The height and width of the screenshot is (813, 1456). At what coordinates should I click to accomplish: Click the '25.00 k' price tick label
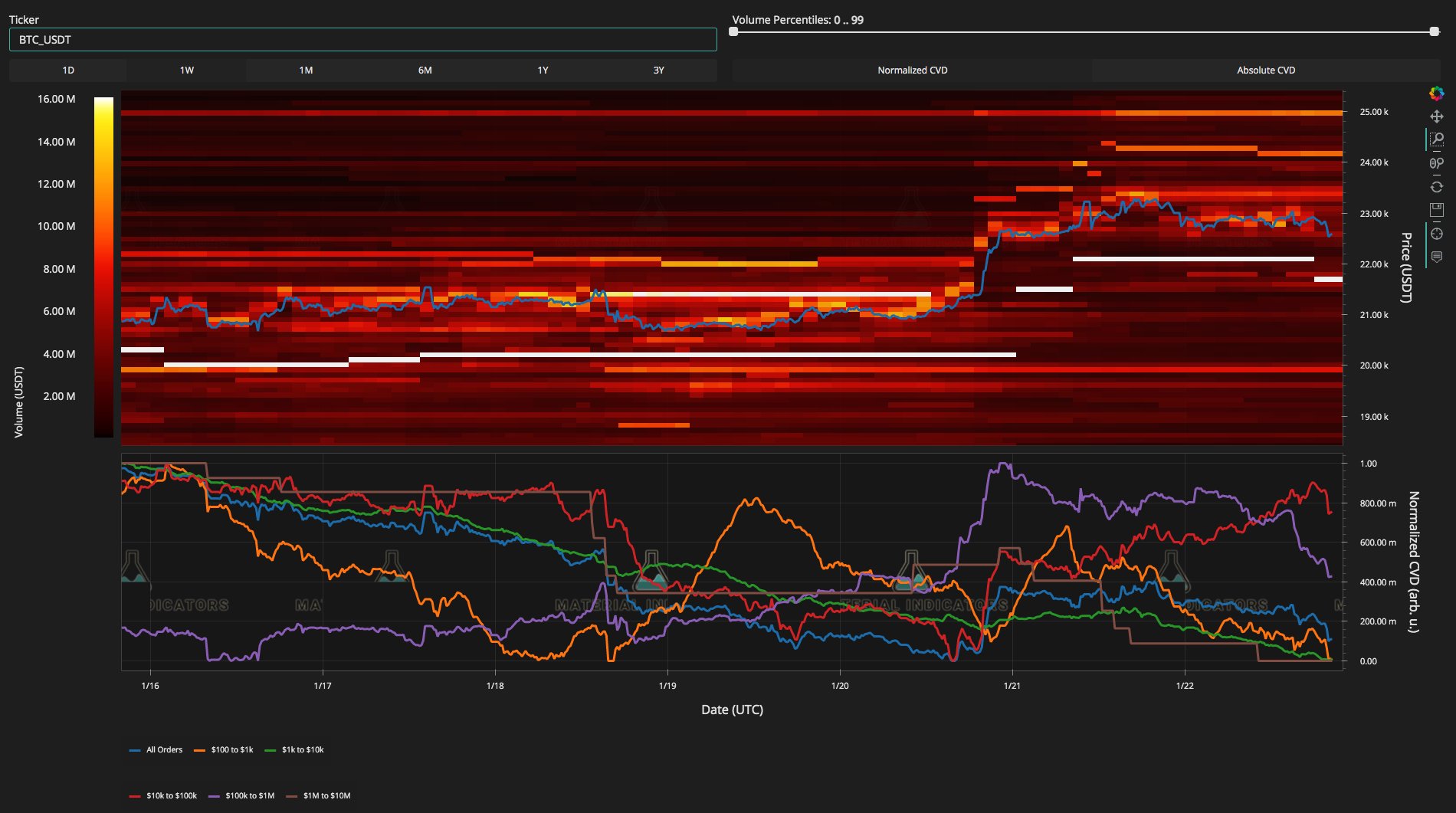(x=1374, y=112)
